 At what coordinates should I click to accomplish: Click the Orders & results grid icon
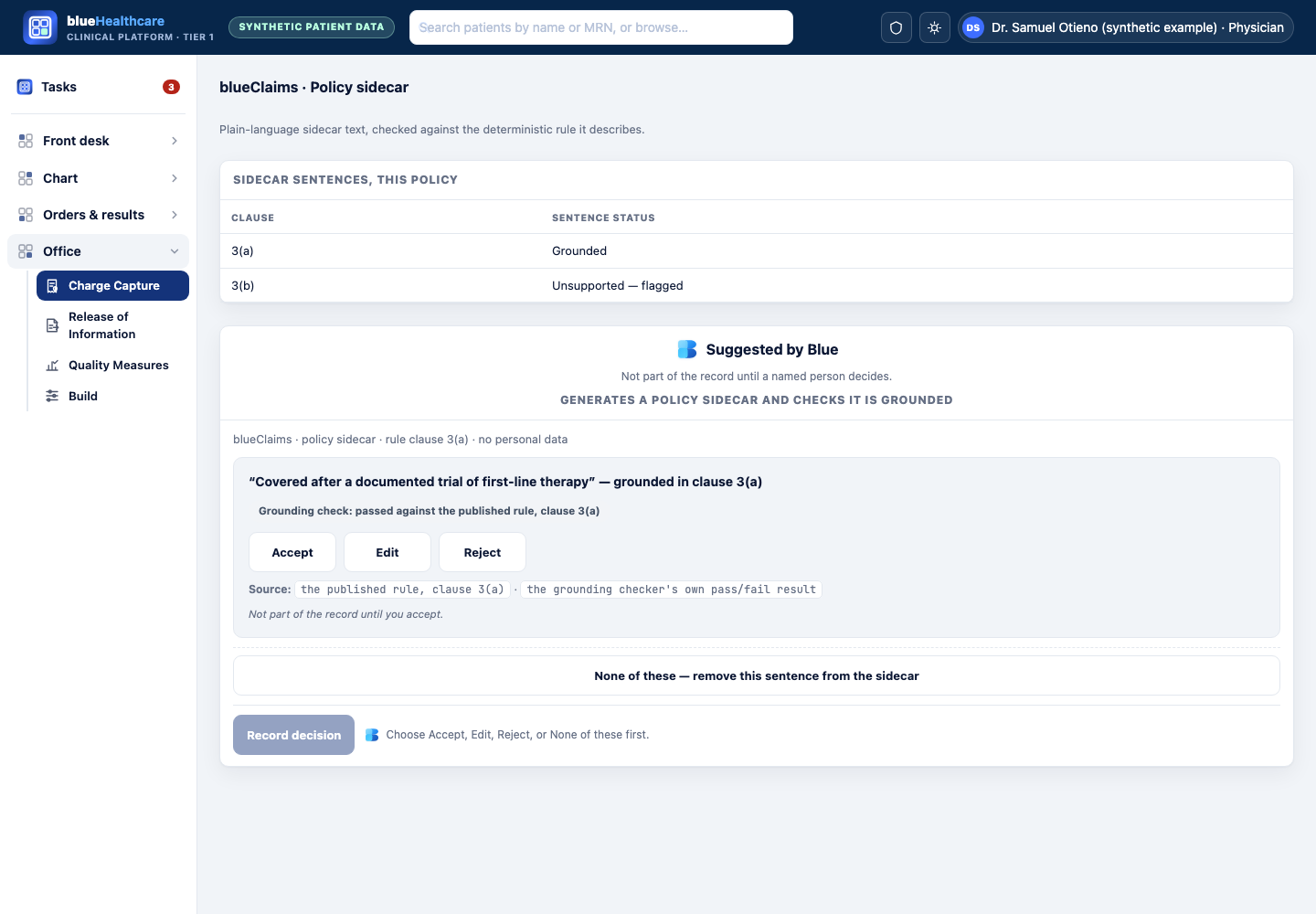coord(26,215)
